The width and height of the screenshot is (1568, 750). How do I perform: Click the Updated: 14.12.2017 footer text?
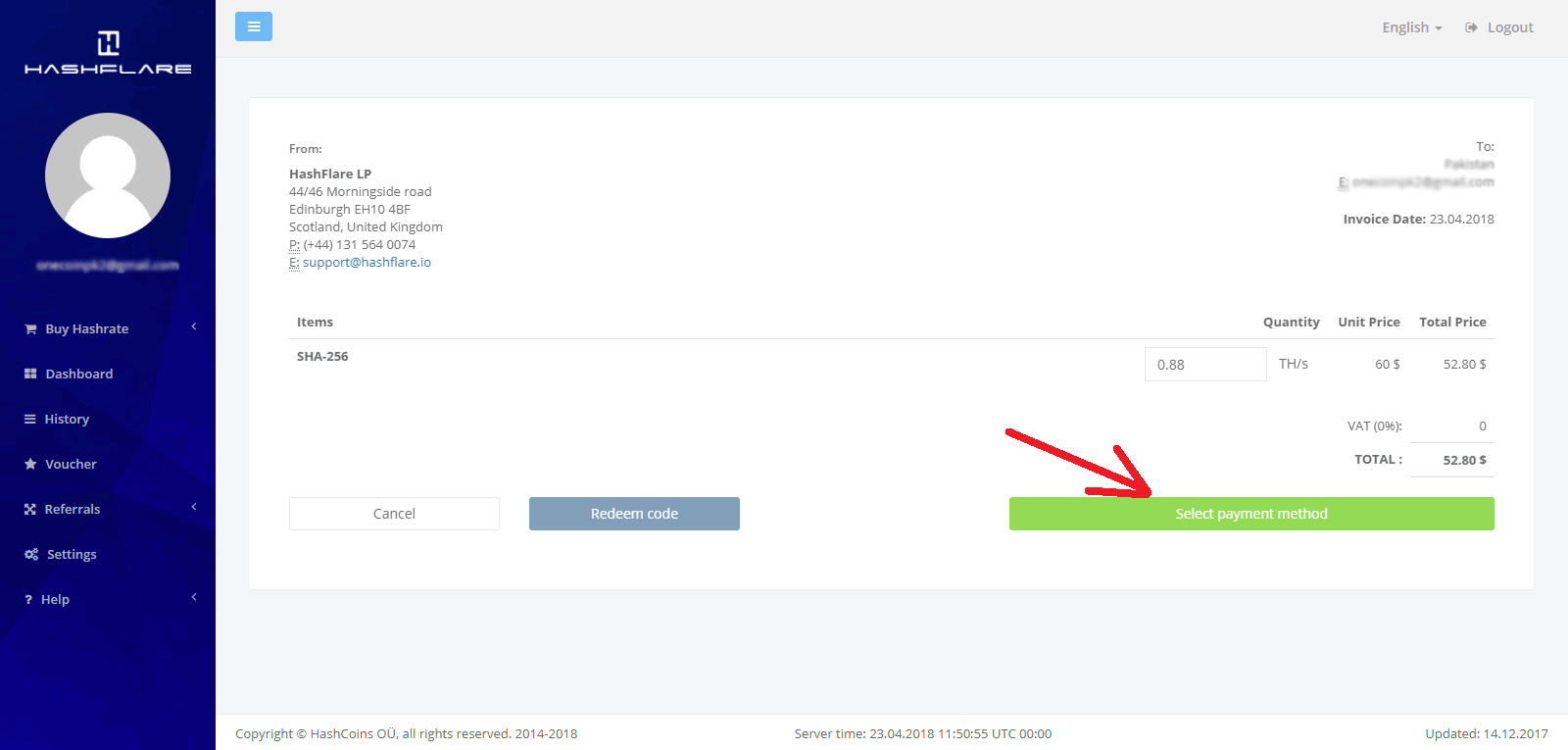[1487, 733]
